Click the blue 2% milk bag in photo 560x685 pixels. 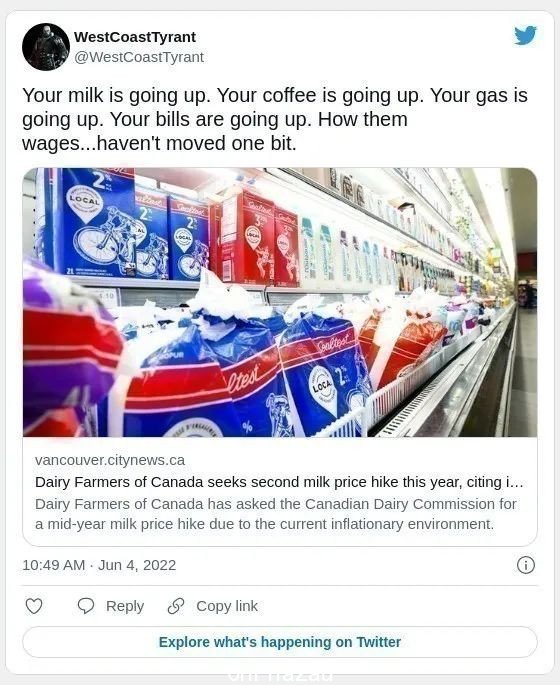[x=325, y=376]
